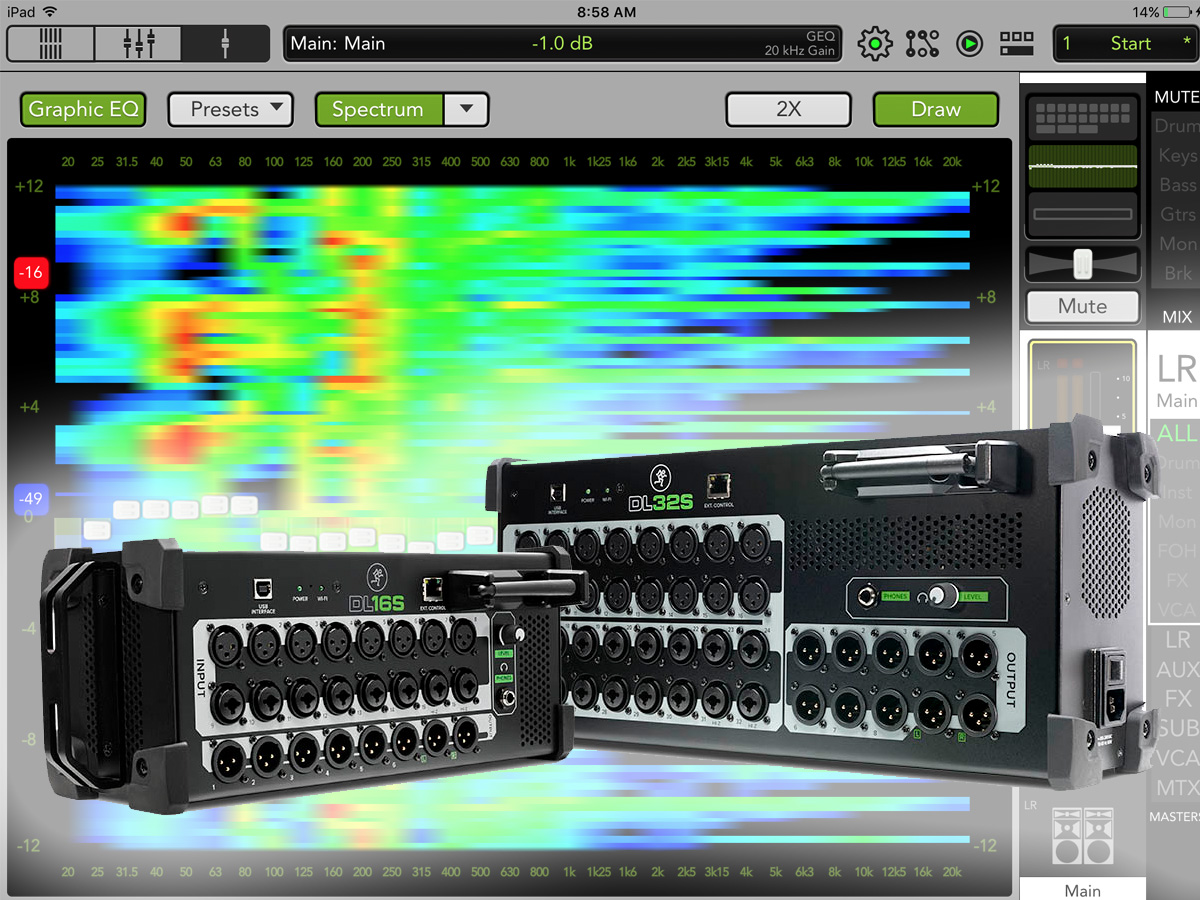This screenshot has height=900, width=1200.
Task: Open the settings gear
Action: 875,44
